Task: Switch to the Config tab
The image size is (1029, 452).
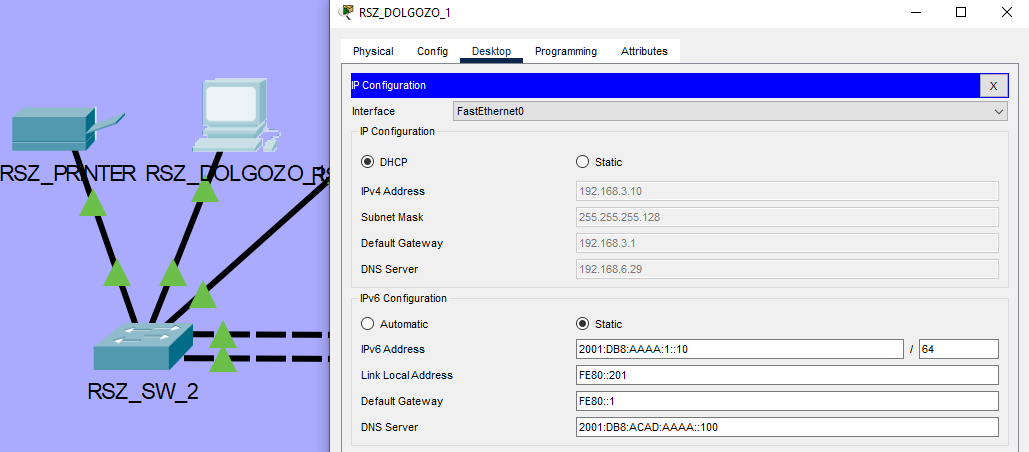Action: (432, 51)
